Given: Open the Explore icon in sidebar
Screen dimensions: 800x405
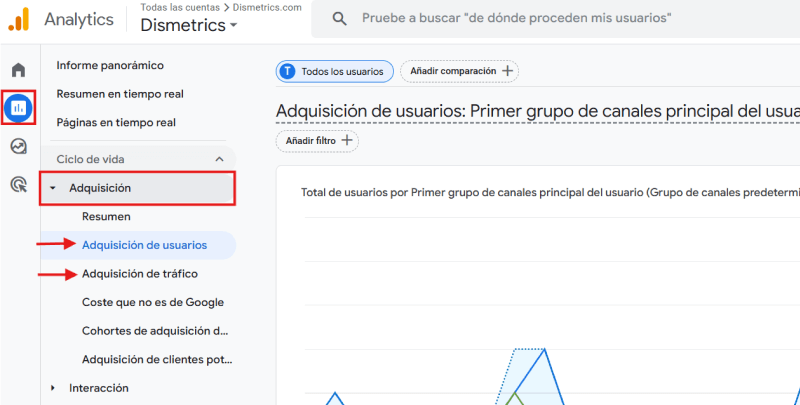Looking at the screenshot, I should (18, 146).
